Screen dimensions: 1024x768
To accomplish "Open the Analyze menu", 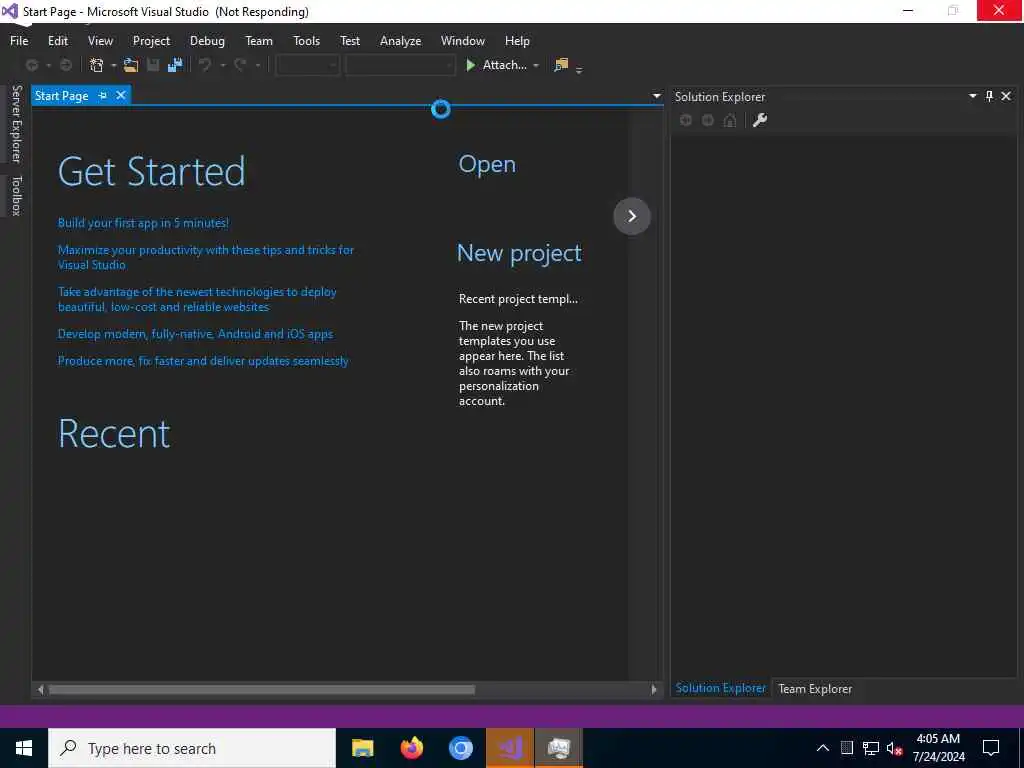I will (x=400, y=40).
